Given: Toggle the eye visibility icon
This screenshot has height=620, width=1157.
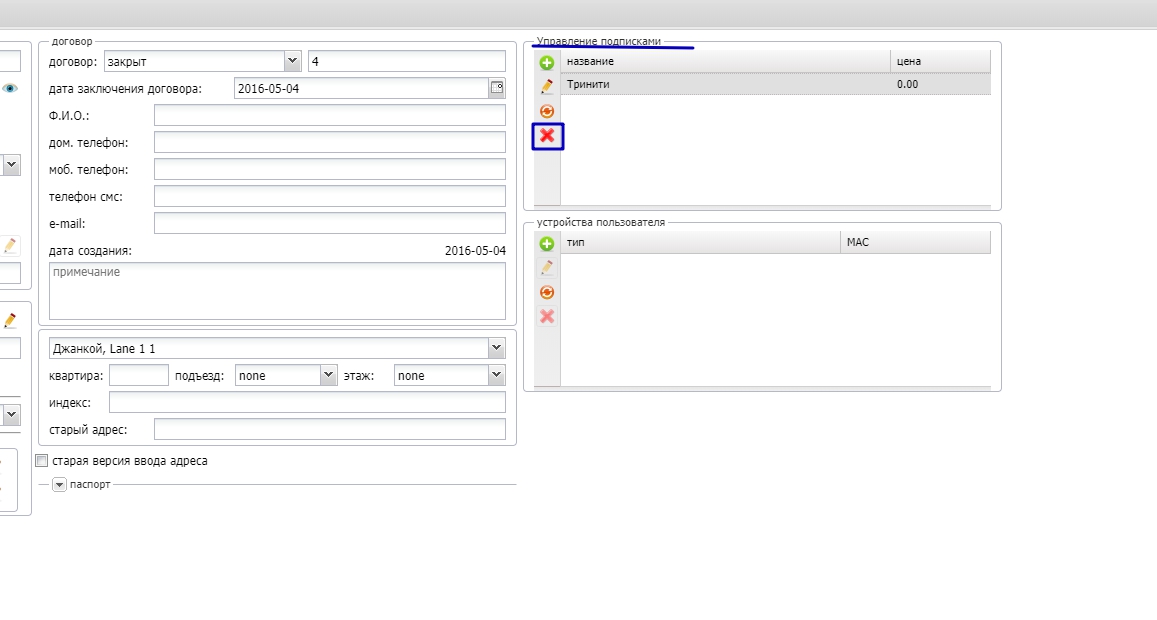Looking at the screenshot, I should click(10, 88).
